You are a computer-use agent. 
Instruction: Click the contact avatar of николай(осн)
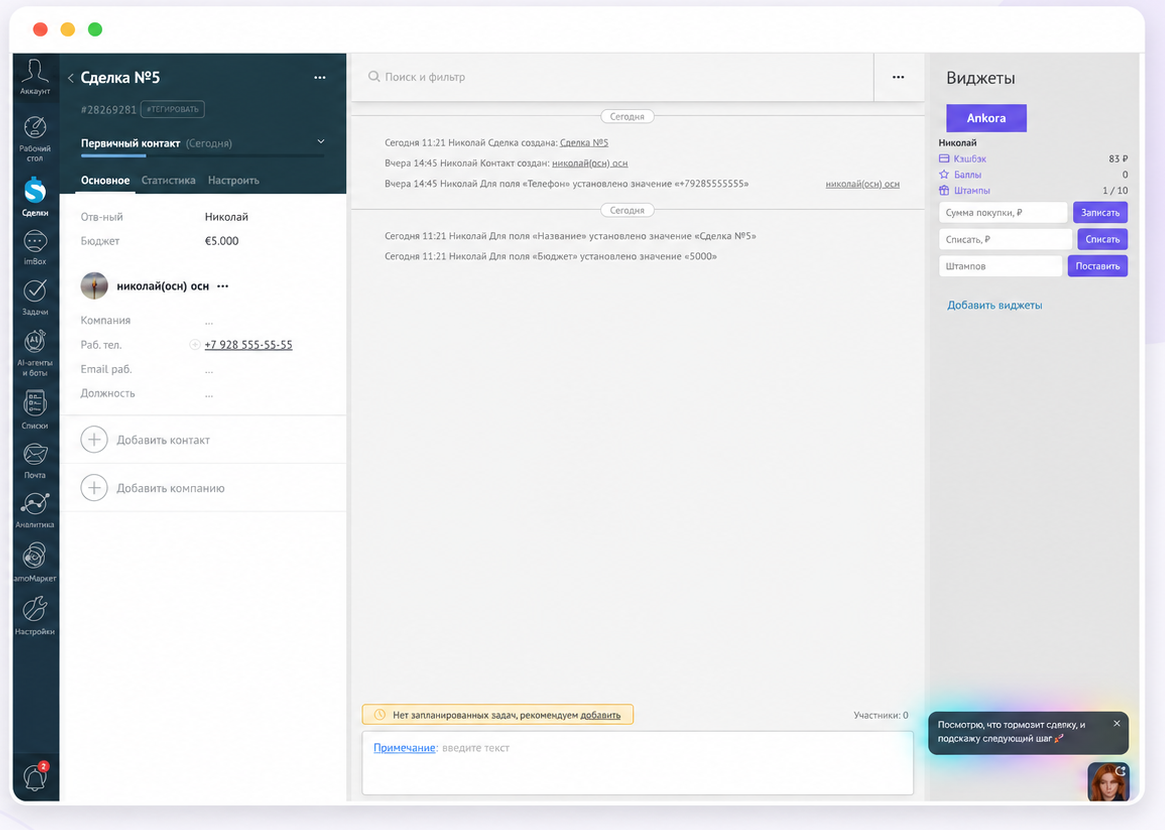[x=94, y=285]
